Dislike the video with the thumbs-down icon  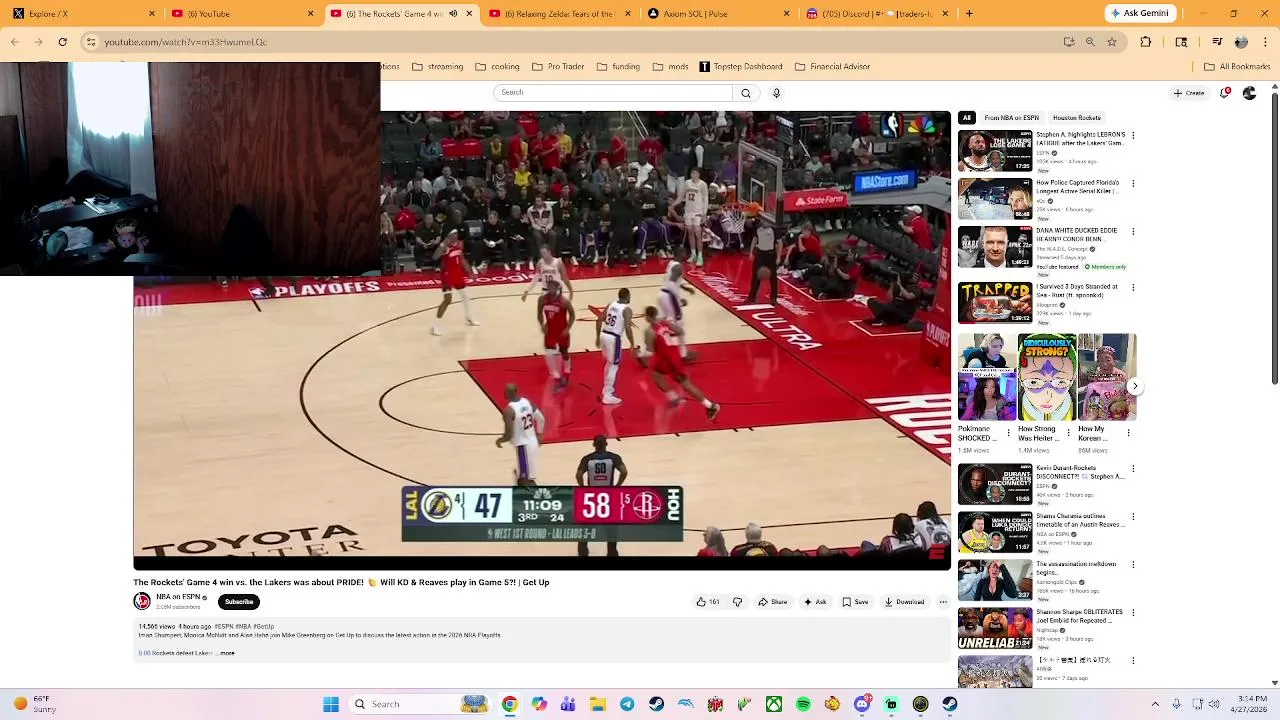(738, 602)
